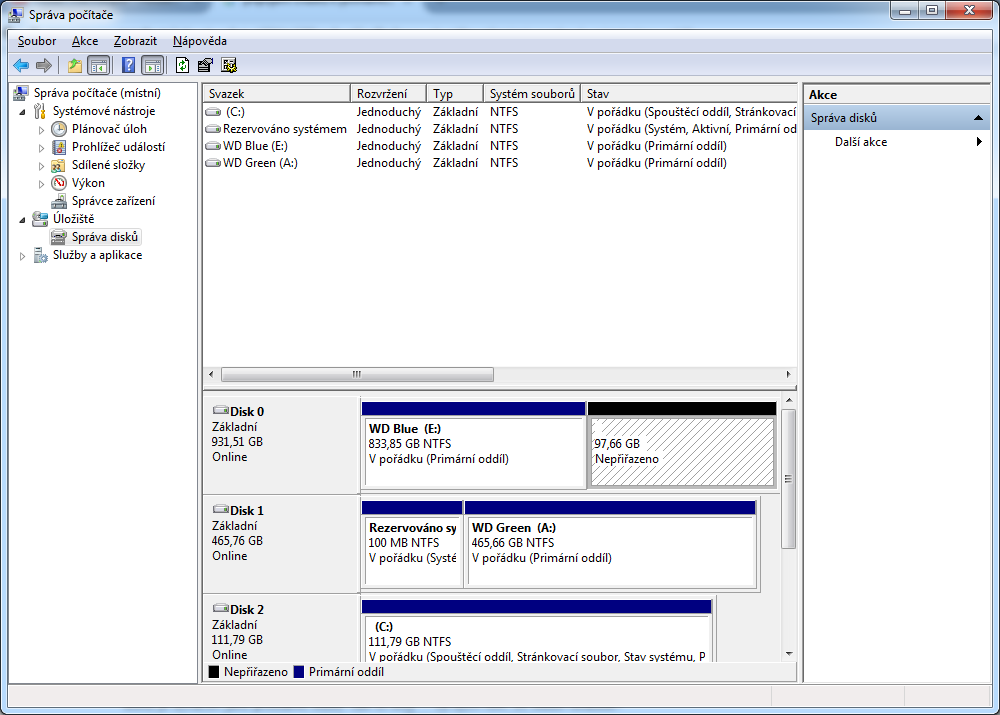Viewport: 1000px width, 715px height.
Task: Expand the Výkon tree node
Action: coord(41,184)
